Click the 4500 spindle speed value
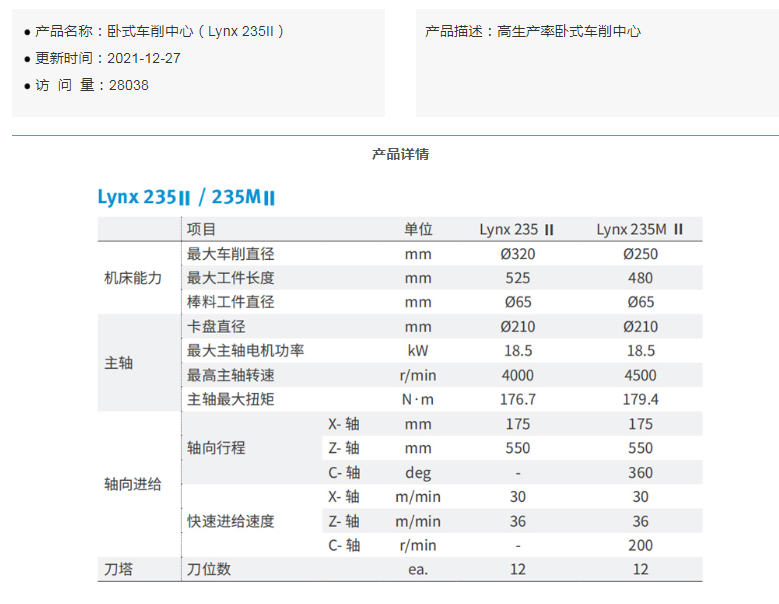The height and width of the screenshot is (604, 779). tap(640, 375)
